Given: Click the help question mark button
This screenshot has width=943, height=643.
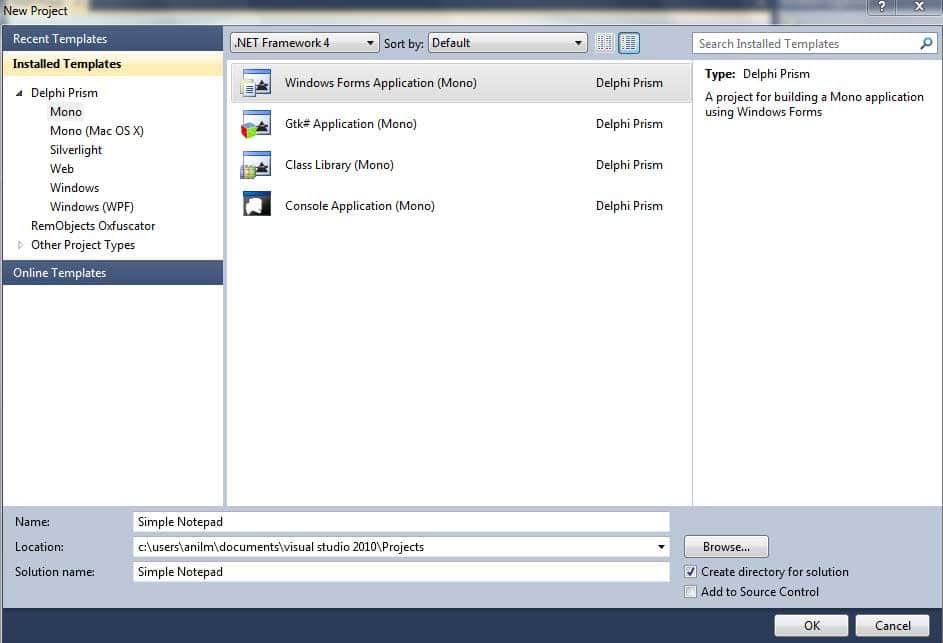Looking at the screenshot, I should pos(880,8).
